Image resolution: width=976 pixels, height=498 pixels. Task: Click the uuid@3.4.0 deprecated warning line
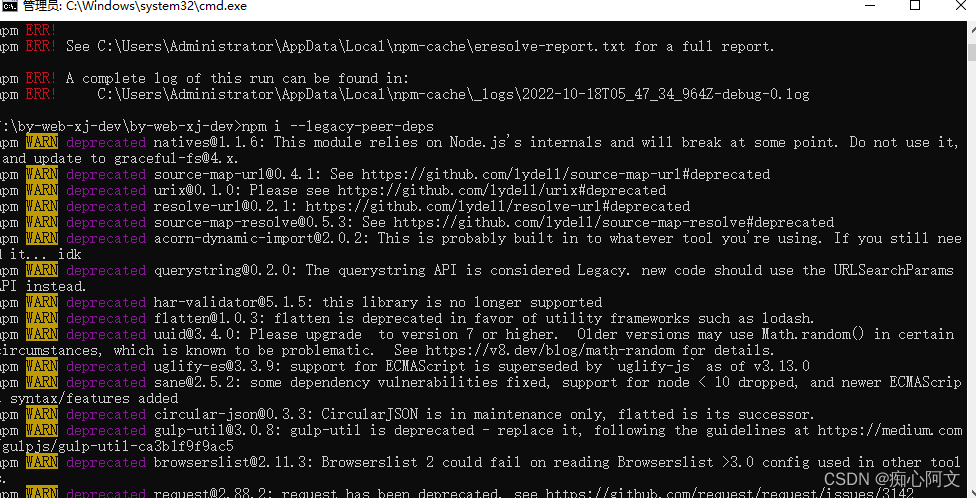pyautogui.click(x=477, y=342)
